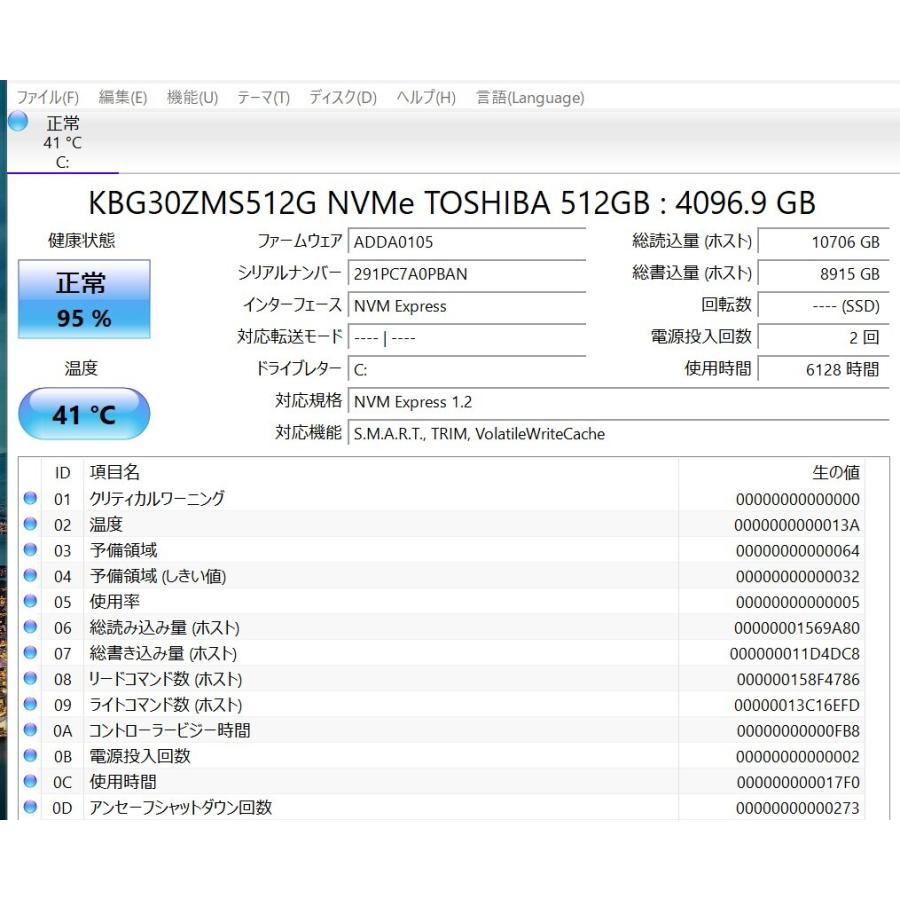The image size is (900, 900).
Task: Click total host writes value 8915 GB
Action: tap(824, 274)
